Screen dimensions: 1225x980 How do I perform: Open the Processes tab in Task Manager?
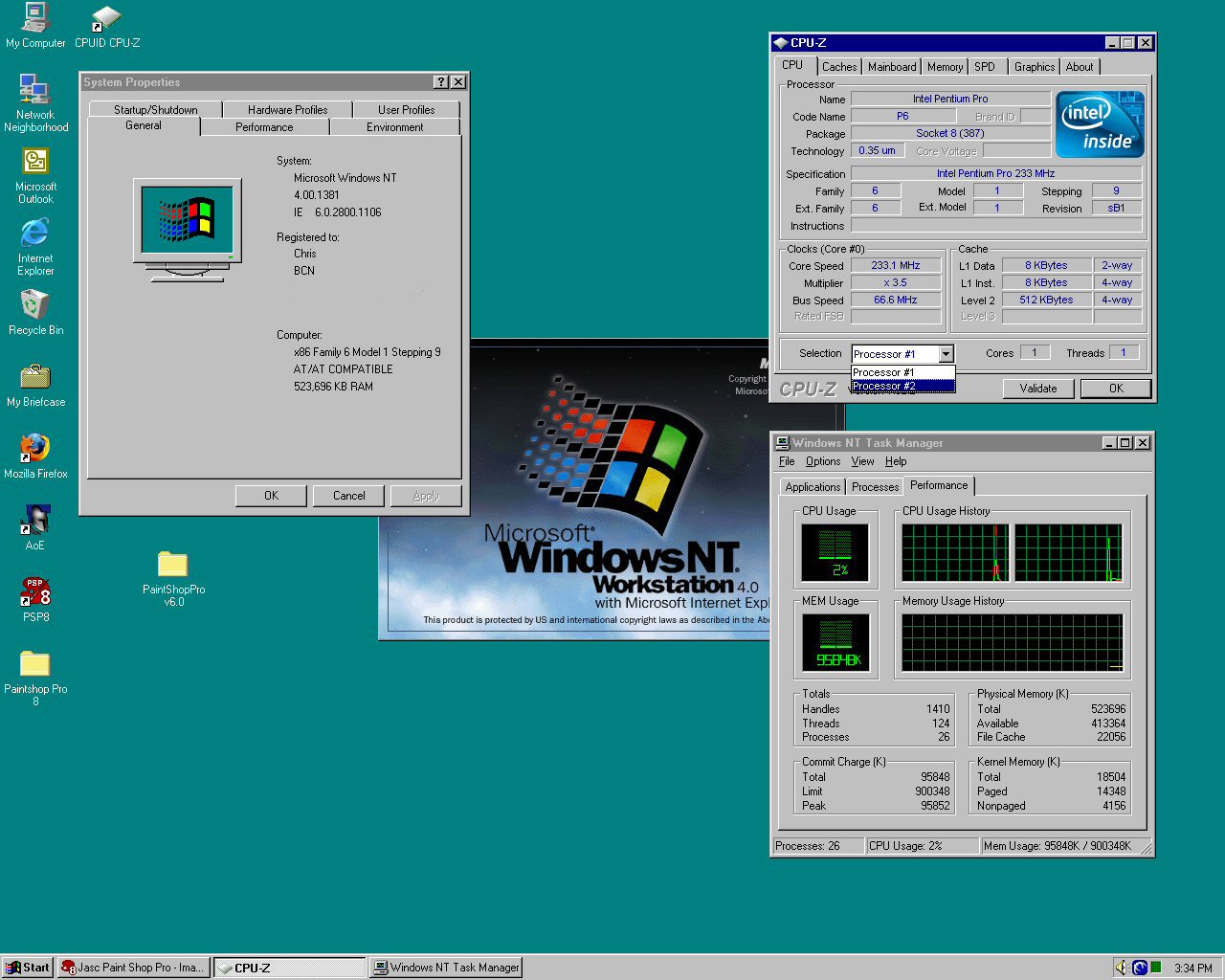875,487
